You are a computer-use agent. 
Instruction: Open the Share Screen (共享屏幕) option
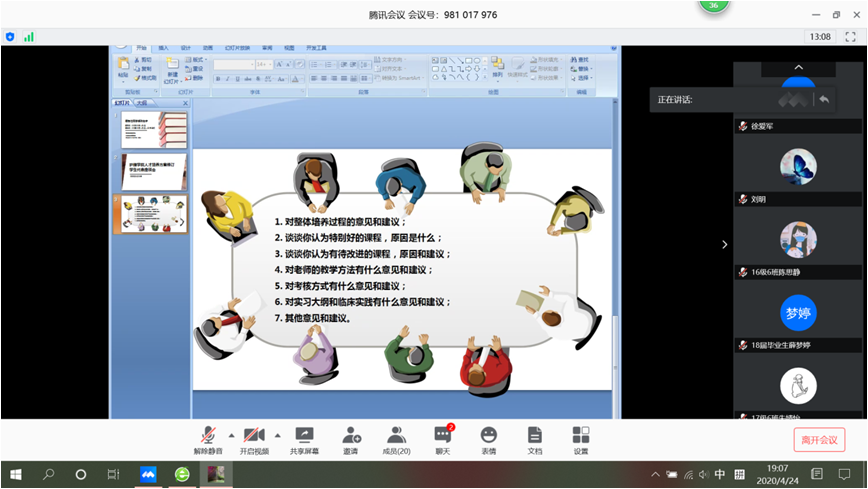(304, 440)
